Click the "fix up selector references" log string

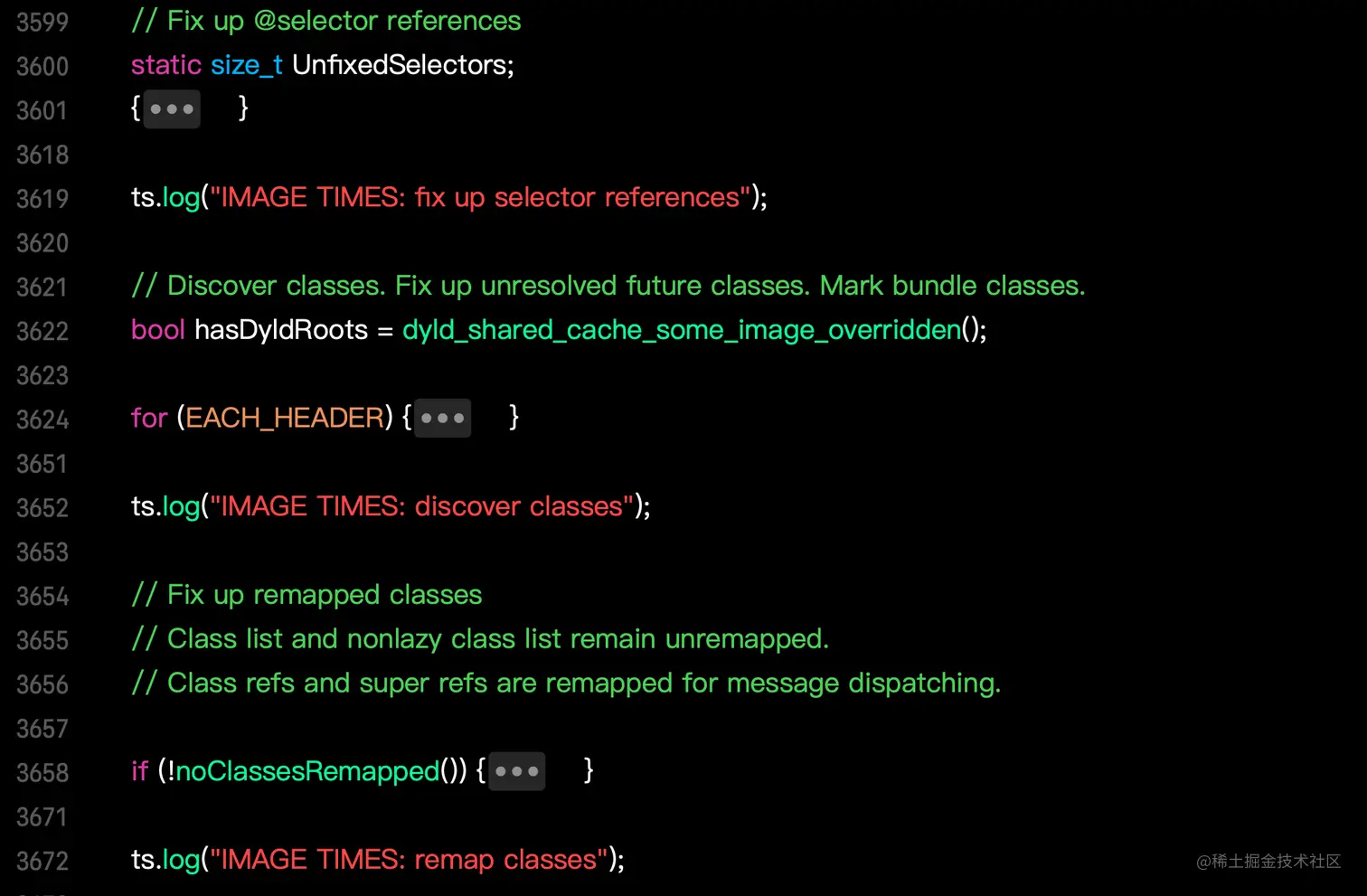480,198
